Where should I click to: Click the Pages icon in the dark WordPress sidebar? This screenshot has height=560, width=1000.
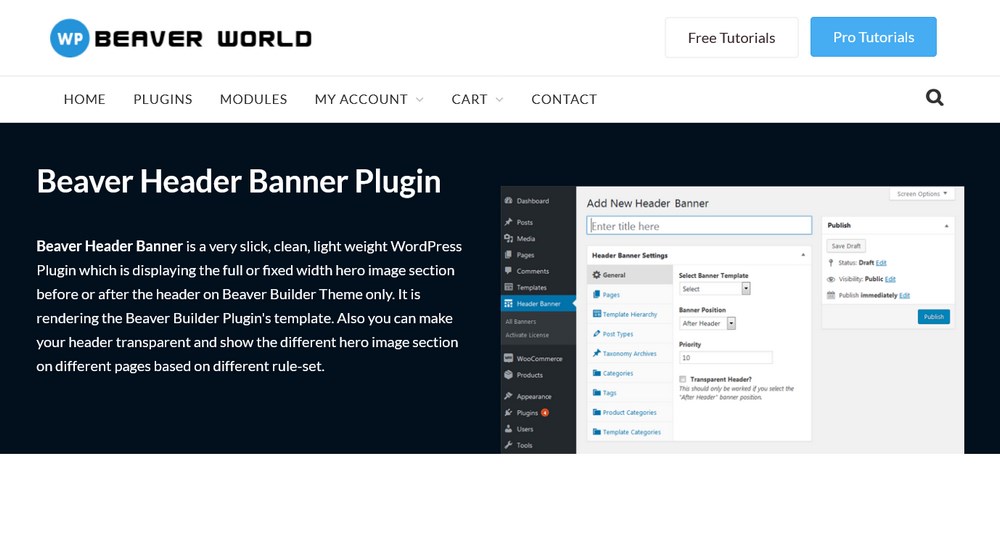click(x=508, y=254)
